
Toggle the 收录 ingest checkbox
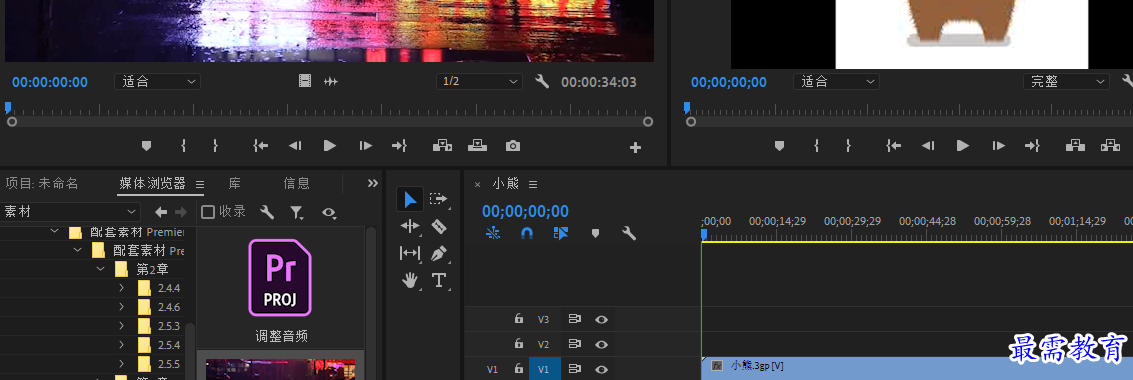coord(208,212)
